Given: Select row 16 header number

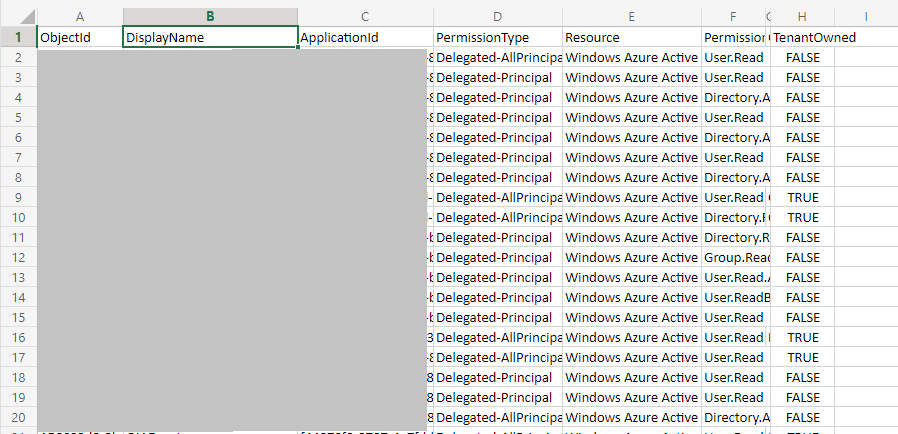Looking at the screenshot, I should point(18,337).
